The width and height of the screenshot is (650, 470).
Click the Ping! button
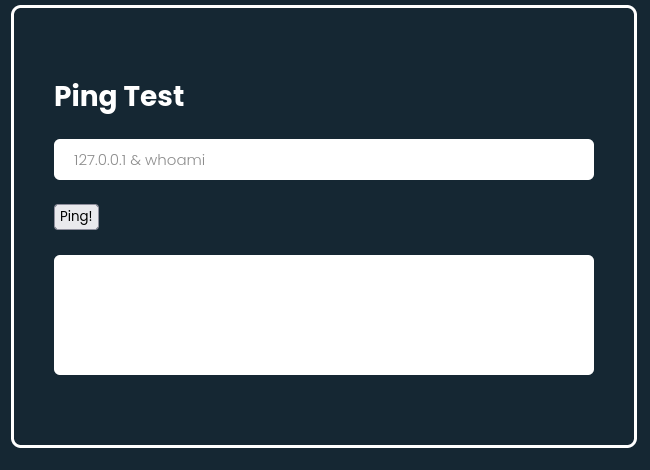(76, 216)
